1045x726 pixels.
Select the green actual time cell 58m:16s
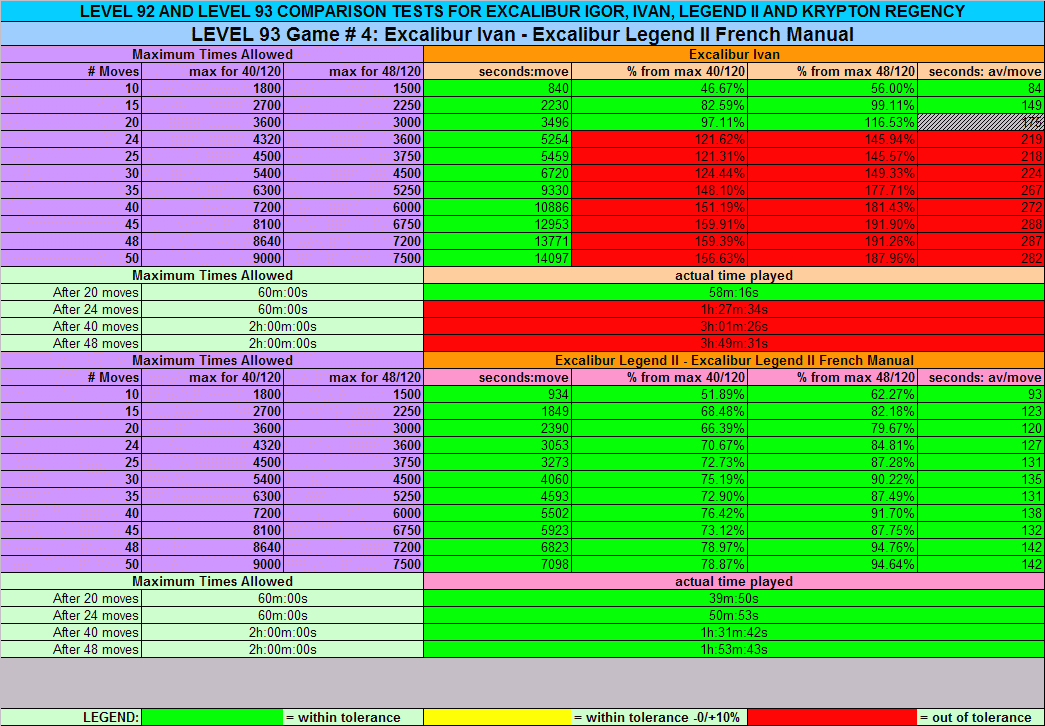[734, 292]
